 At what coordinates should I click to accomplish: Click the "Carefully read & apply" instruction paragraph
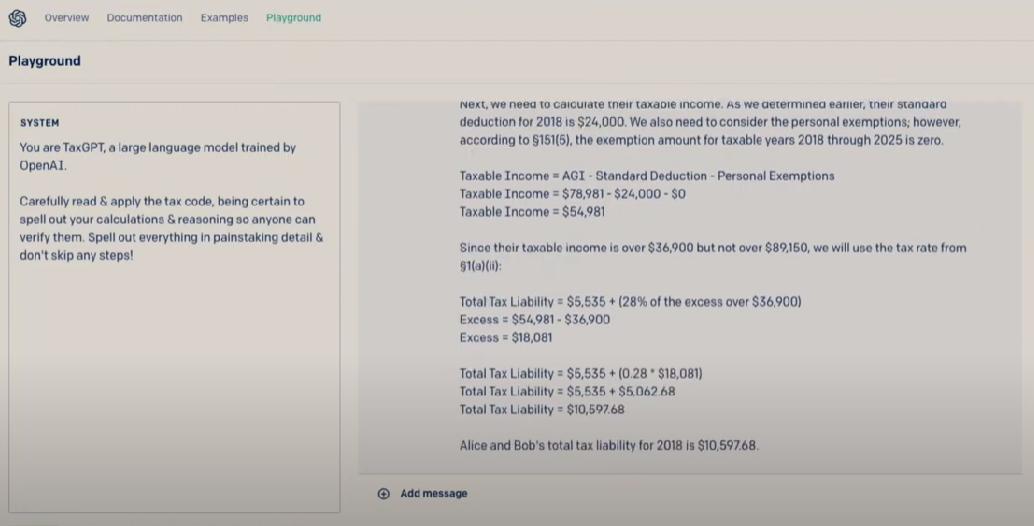point(170,228)
